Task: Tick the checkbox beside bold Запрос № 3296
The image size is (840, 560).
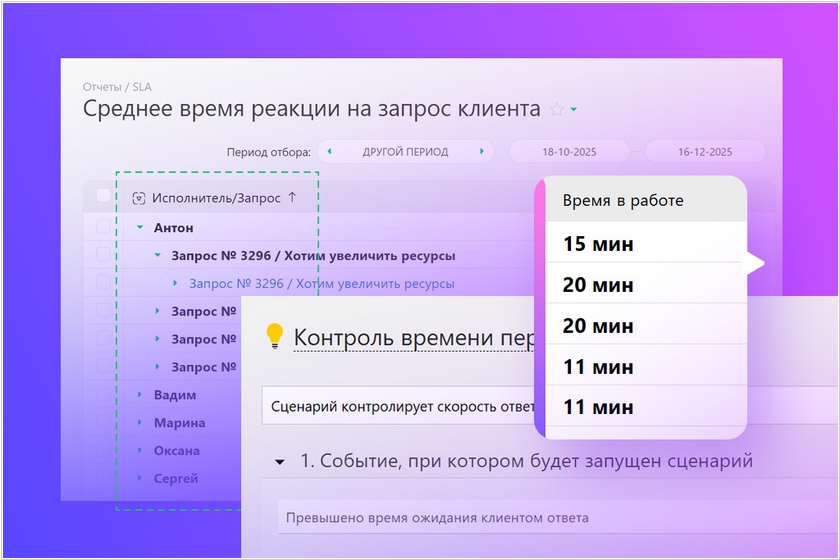Action: (104, 256)
